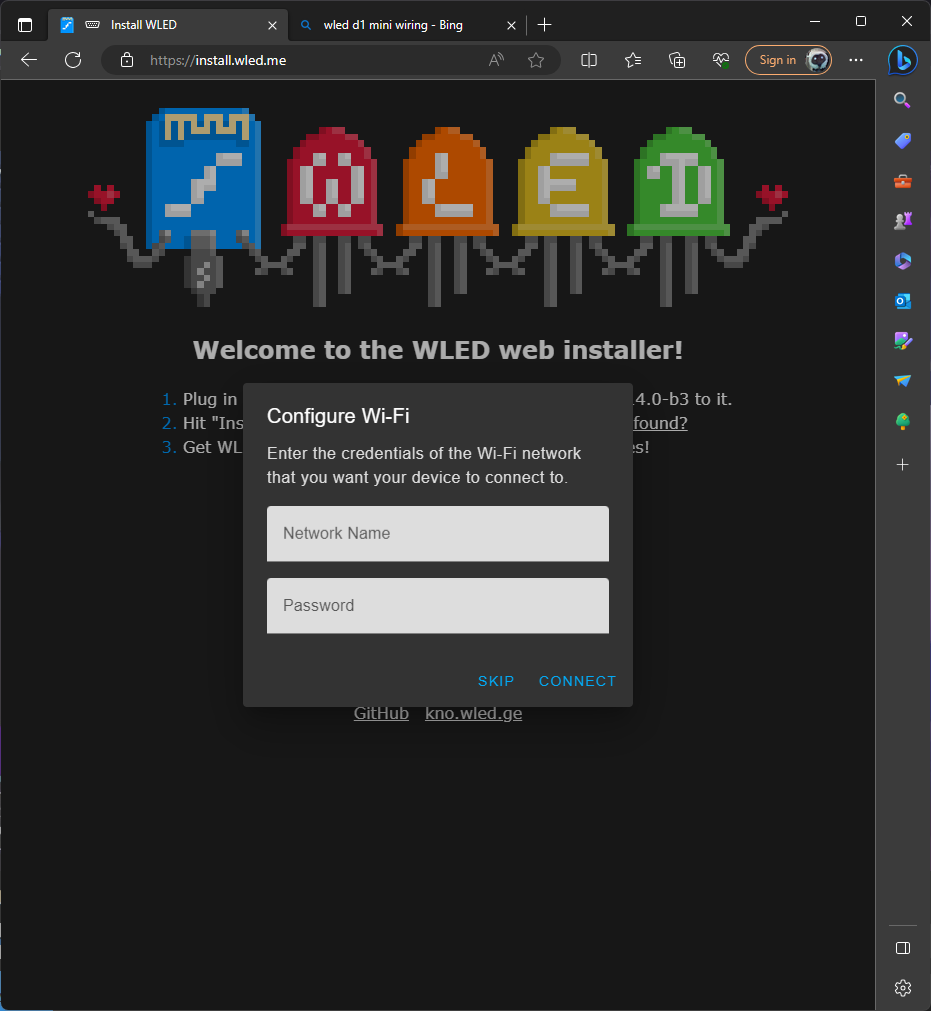Add this page to favorites
This screenshot has height=1011, width=931.
pyautogui.click(x=537, y=60)
